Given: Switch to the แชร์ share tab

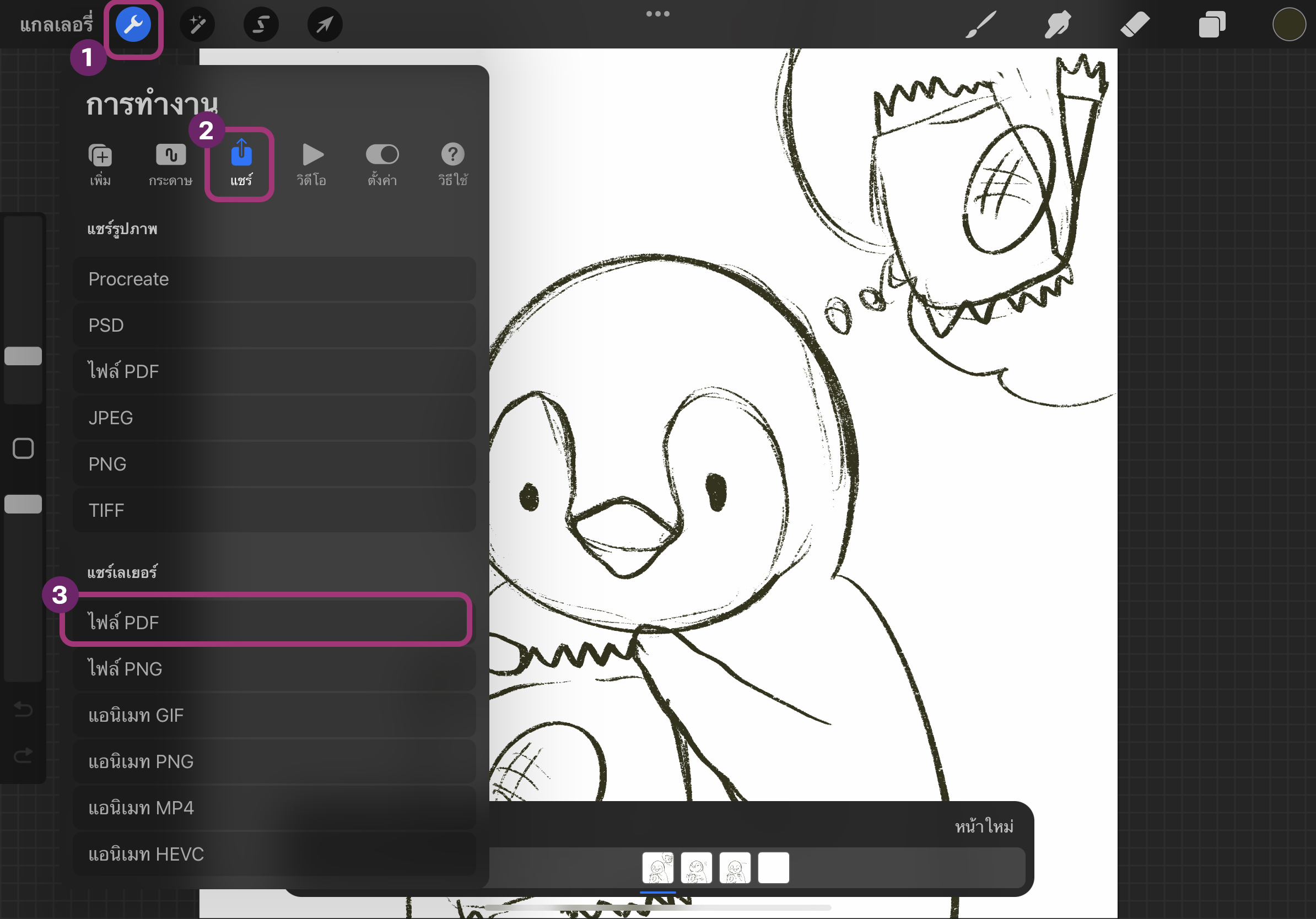Looking at the screenshot, I should coord(241,164).
